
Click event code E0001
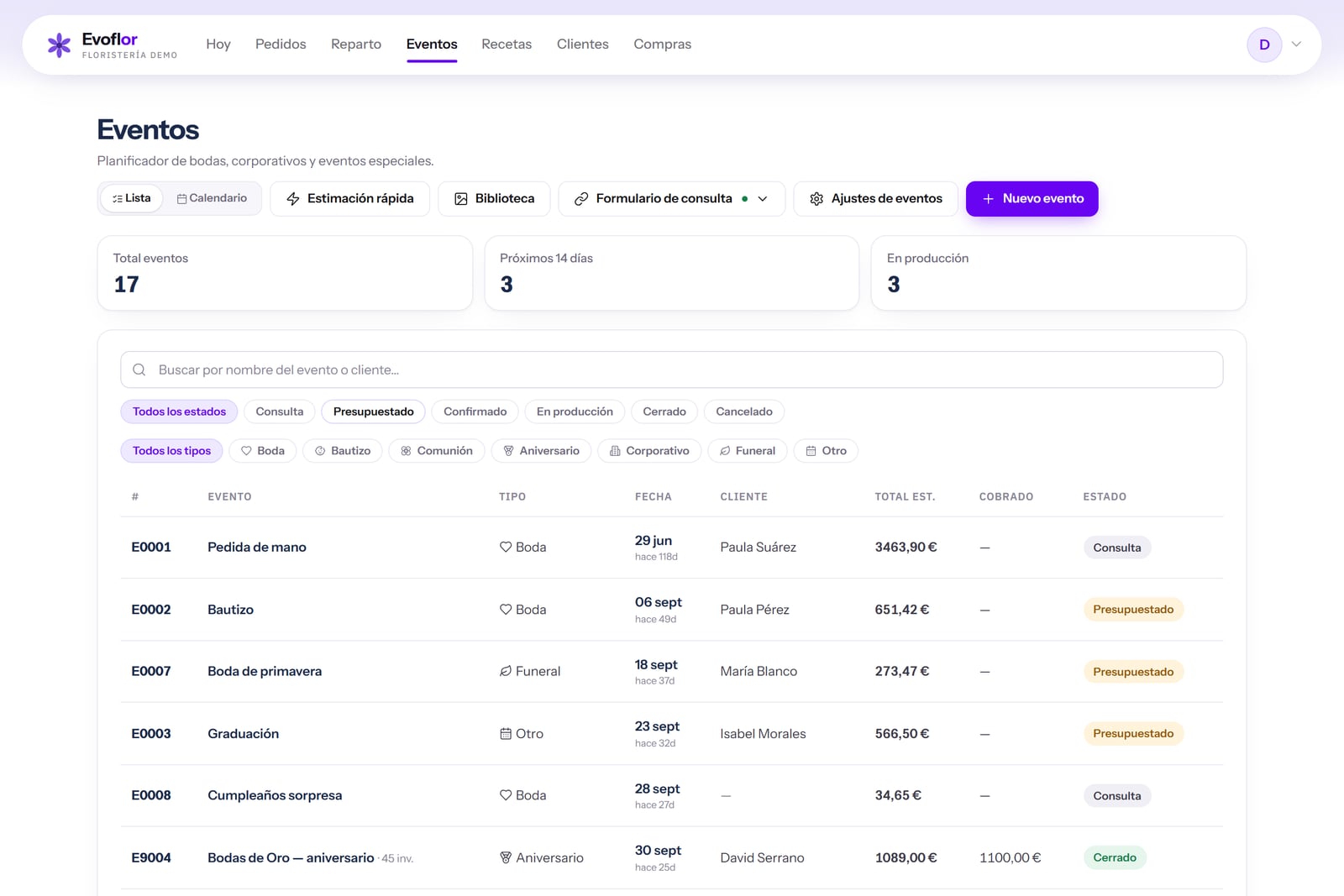click(x=151, y=548)
